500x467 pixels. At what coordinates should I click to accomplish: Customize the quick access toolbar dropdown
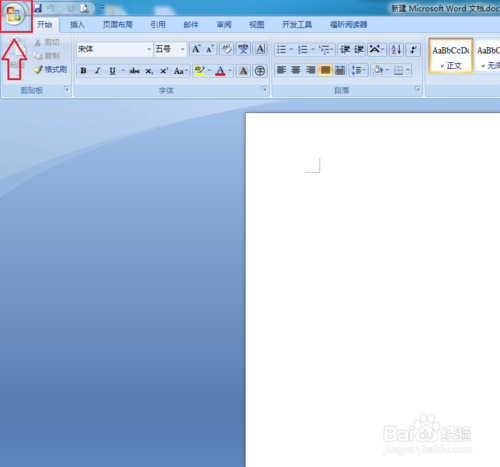click(x=103, y=7)
